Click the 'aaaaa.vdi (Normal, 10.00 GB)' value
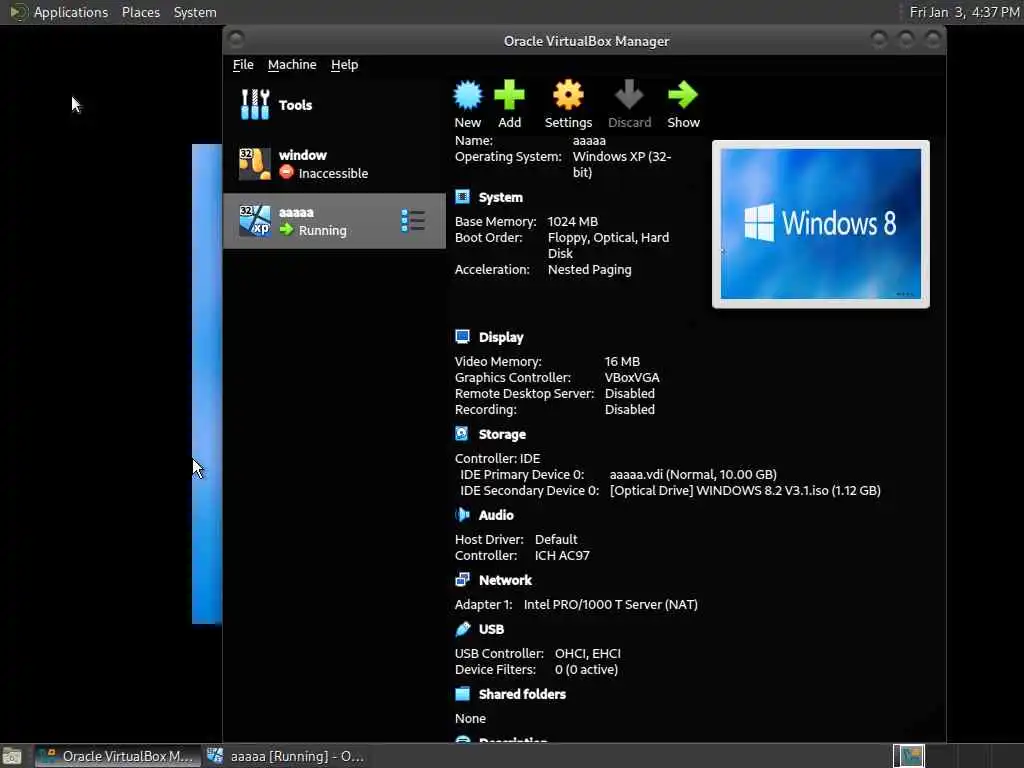 [693, 474]
